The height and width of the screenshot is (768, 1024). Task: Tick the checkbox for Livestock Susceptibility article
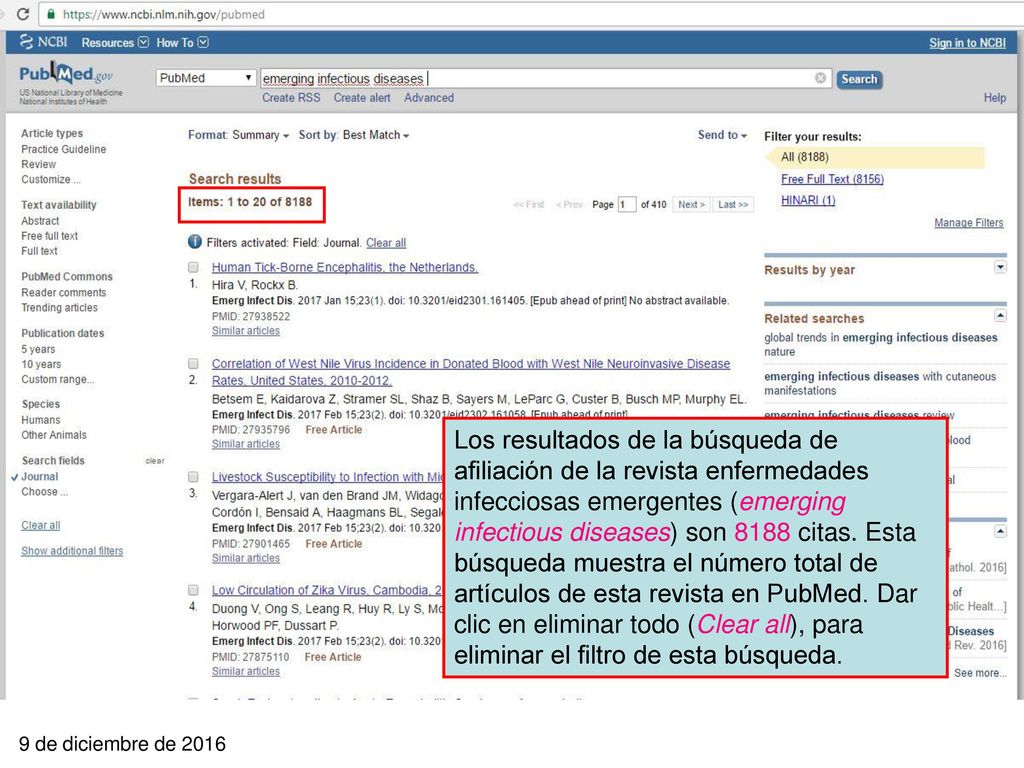click(x=193, y=477)
